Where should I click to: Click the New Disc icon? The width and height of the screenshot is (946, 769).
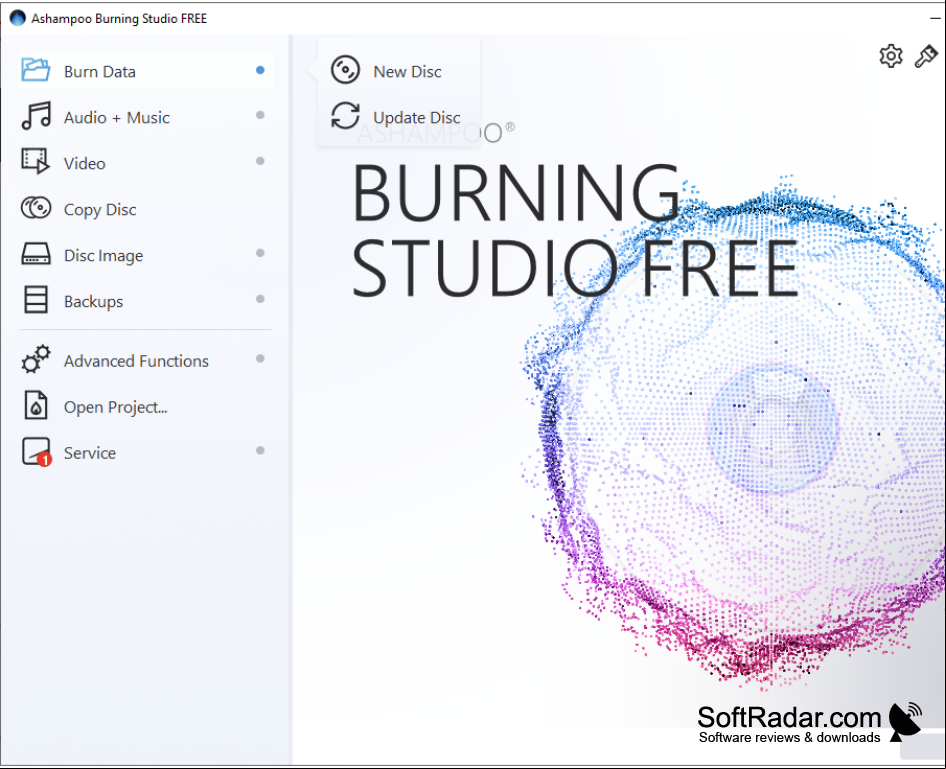pyautogui.click(x=345, y=70)
